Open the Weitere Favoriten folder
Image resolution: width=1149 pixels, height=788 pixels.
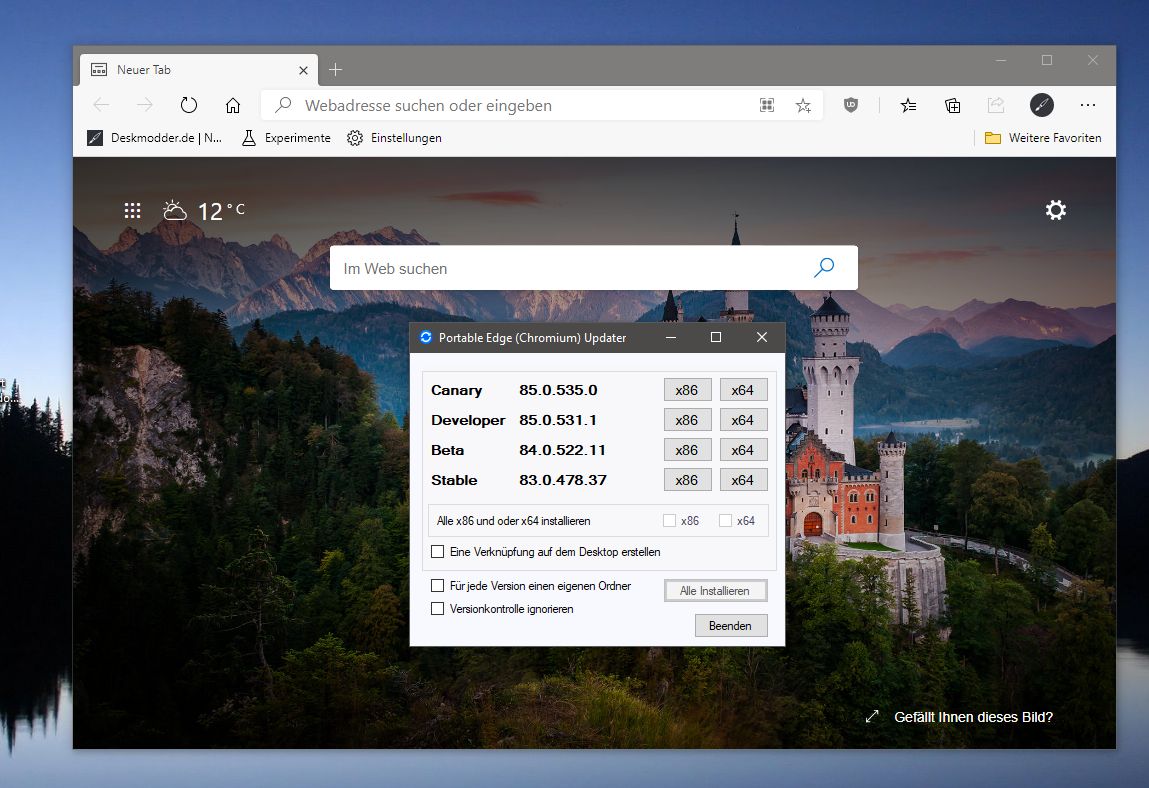click(1043, 138)
